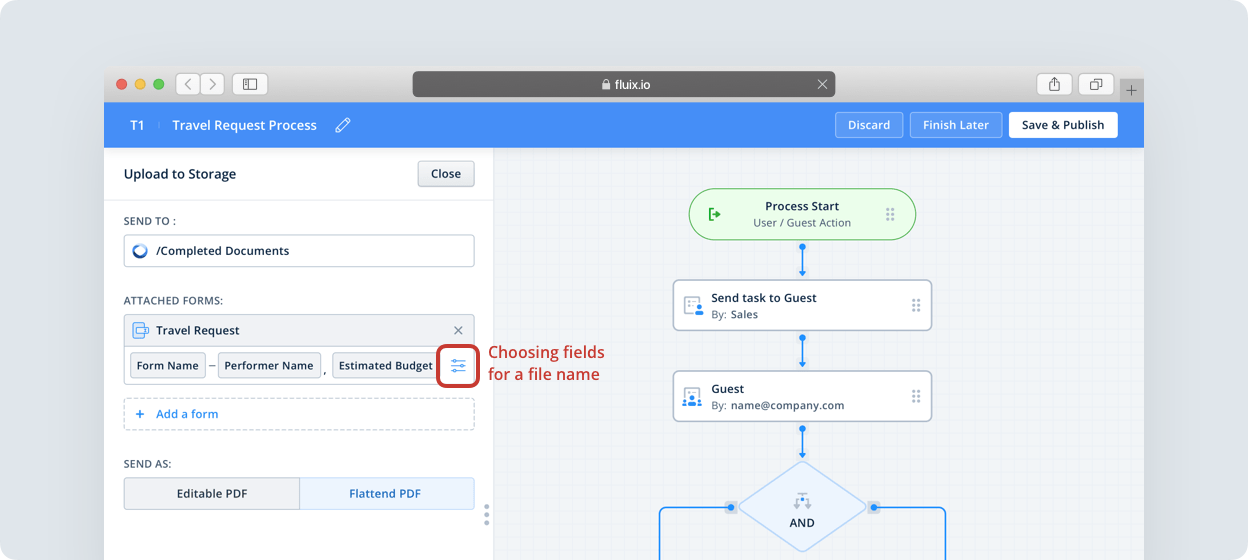Click Process Start exit arrow icon
This screenshot has width=1248, height=560.
tap(715, 214)
